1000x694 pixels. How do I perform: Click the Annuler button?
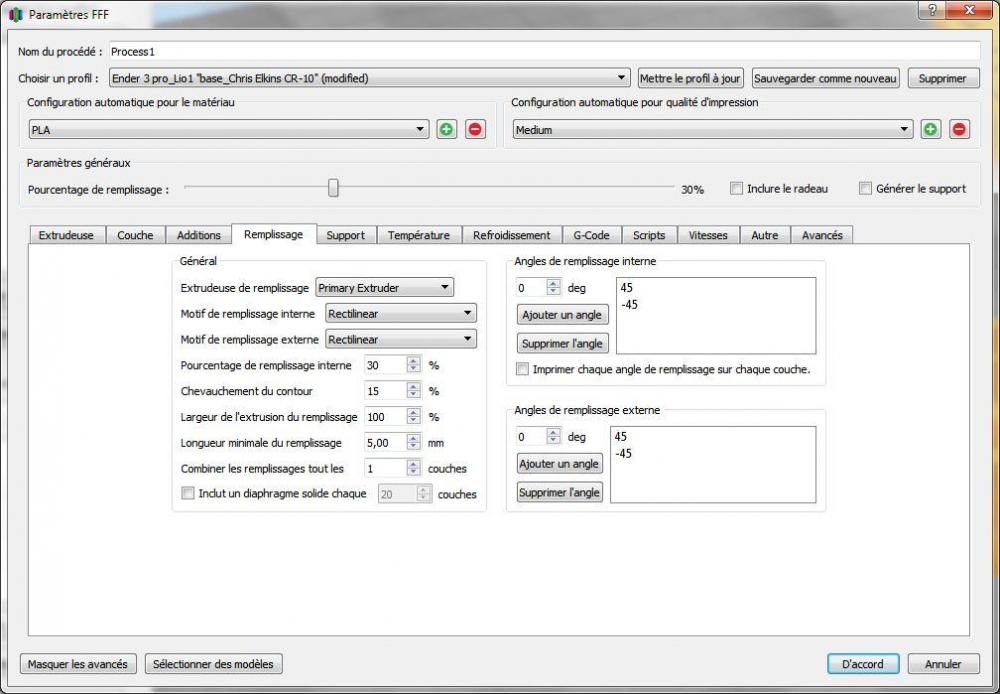click(x=943, y=664)
